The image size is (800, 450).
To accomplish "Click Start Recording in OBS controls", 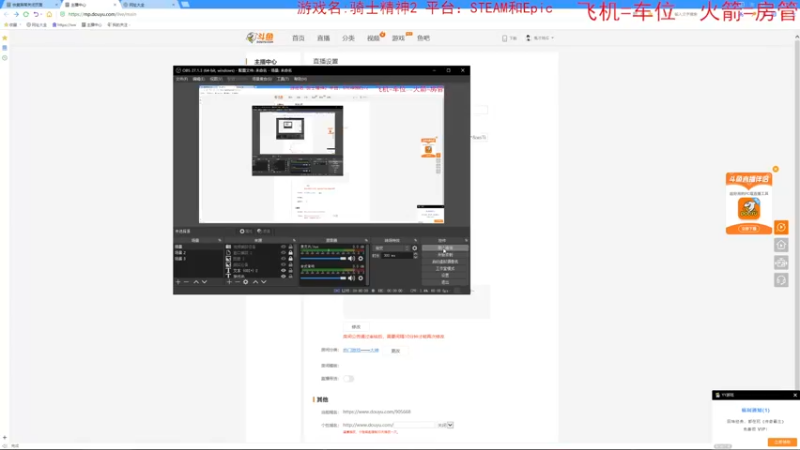I will click(x=445, y=255).
